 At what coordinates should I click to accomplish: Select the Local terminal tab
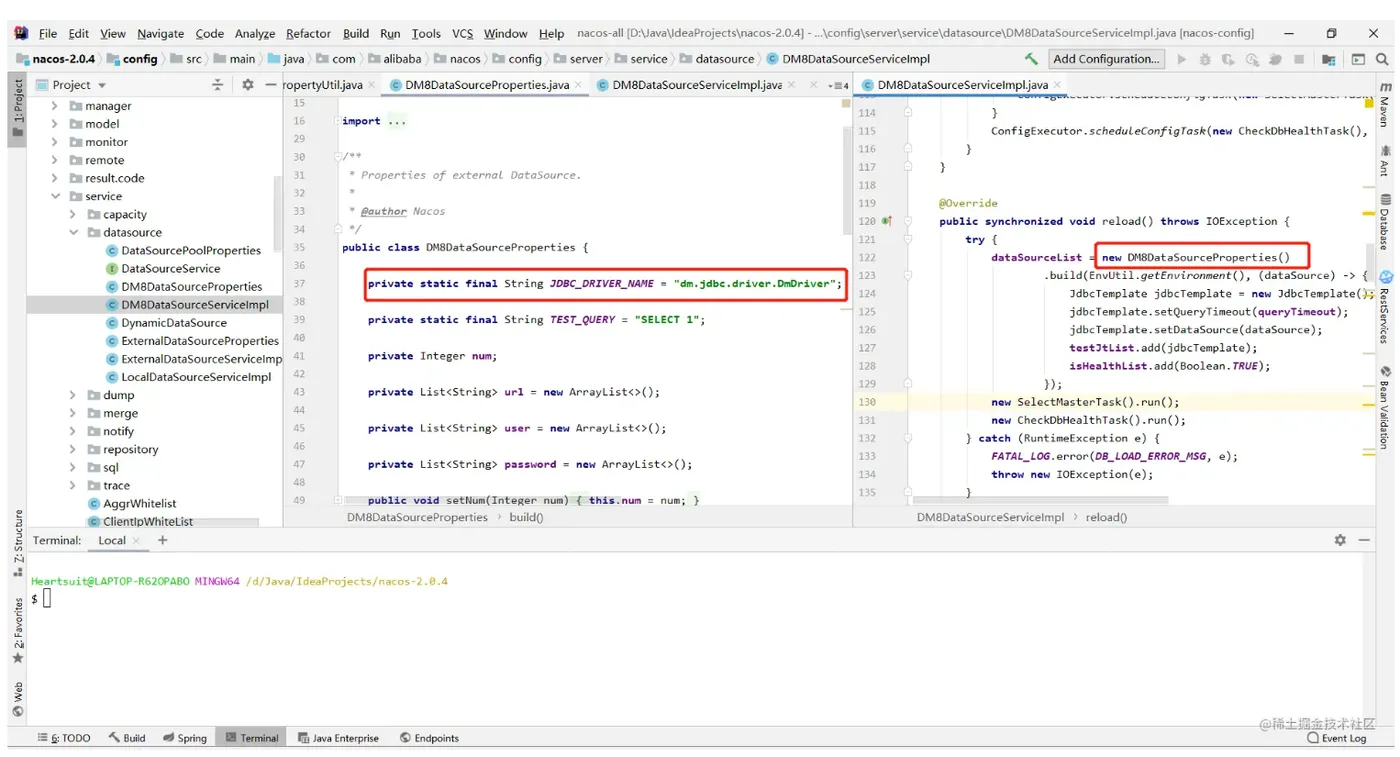(112, 540)
